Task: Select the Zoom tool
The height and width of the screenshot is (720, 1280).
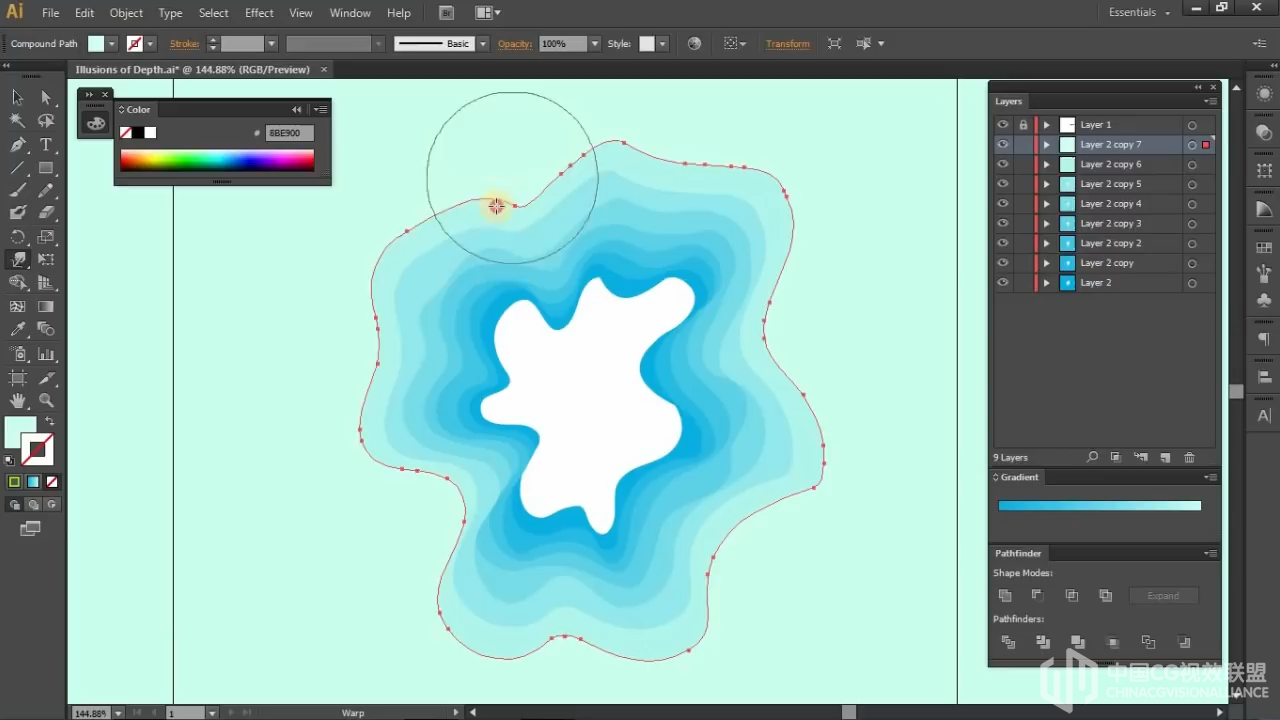Action: click(46, 401)
